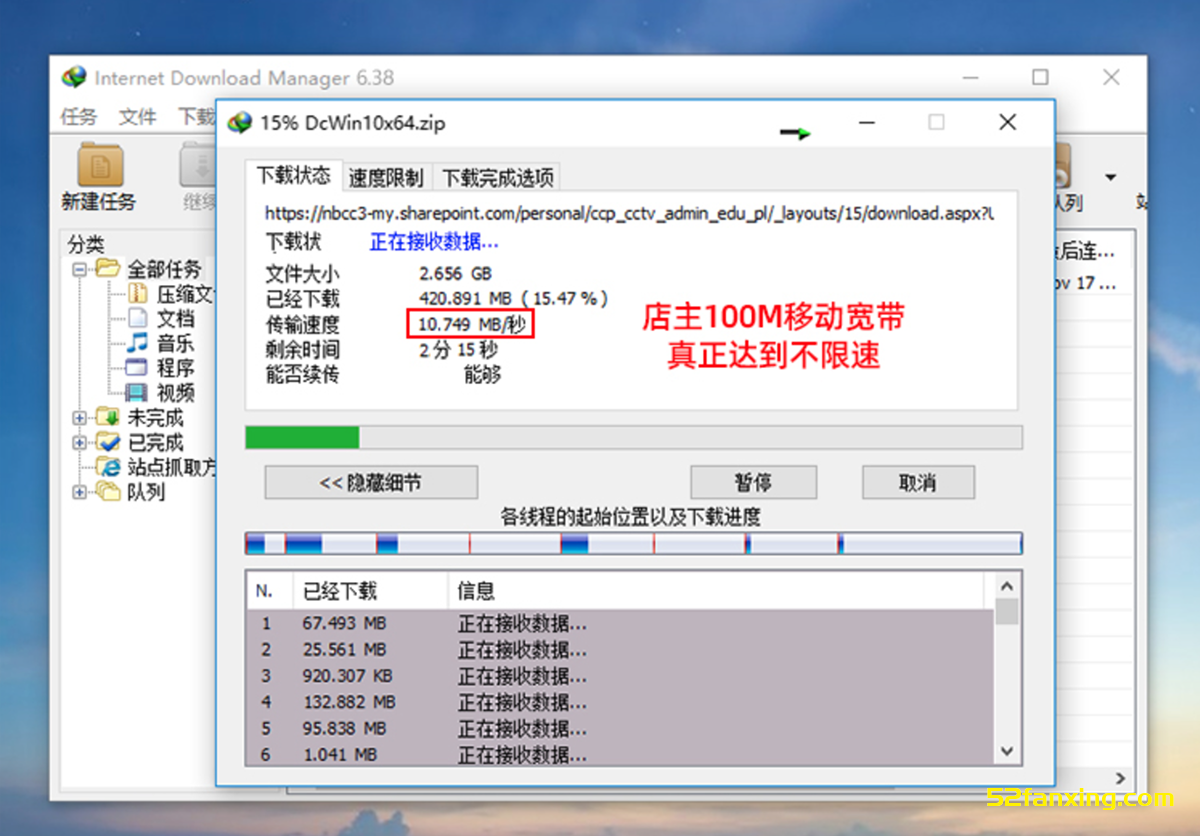Select thread row 5 with 95.838 MB

(x=620, y=728)
